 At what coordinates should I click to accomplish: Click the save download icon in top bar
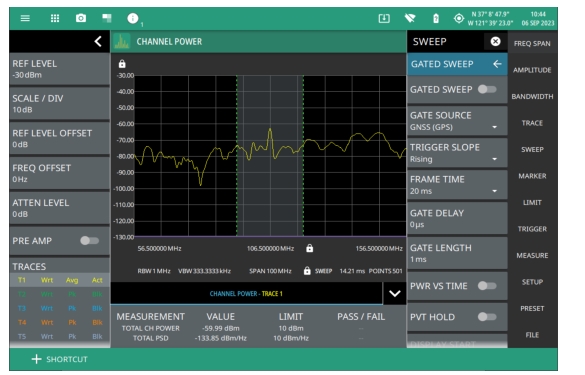coord(384,18)
